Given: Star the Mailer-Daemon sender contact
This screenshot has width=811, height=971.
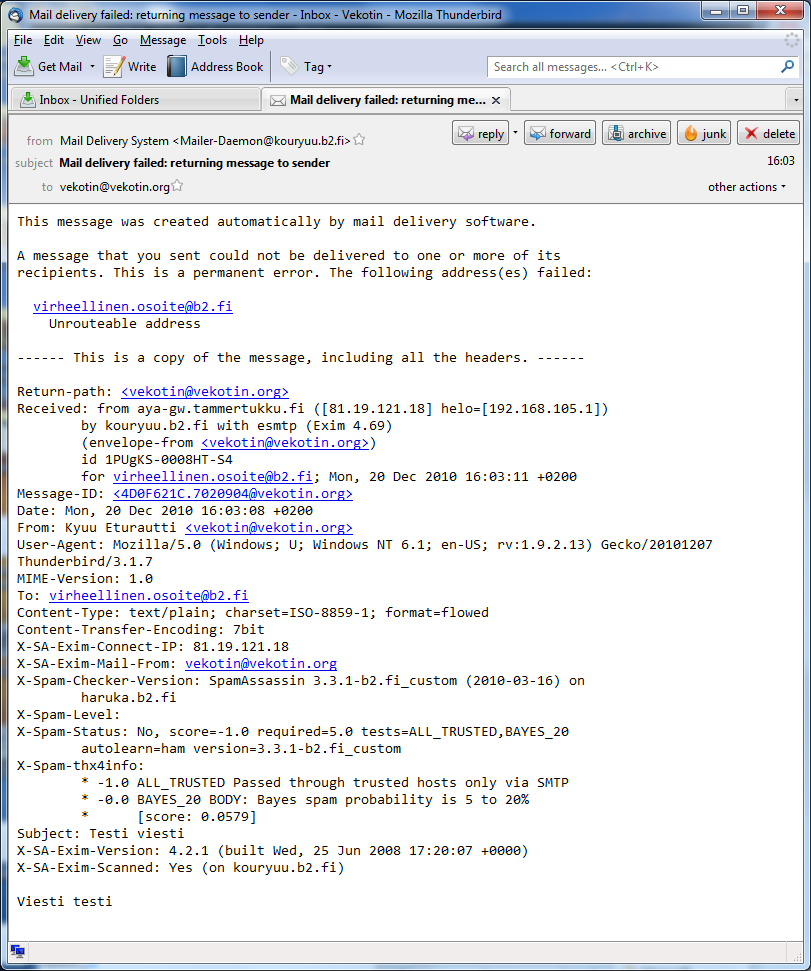Looking at the screenshot, I should pyautogui.click(x=359, y=141).
